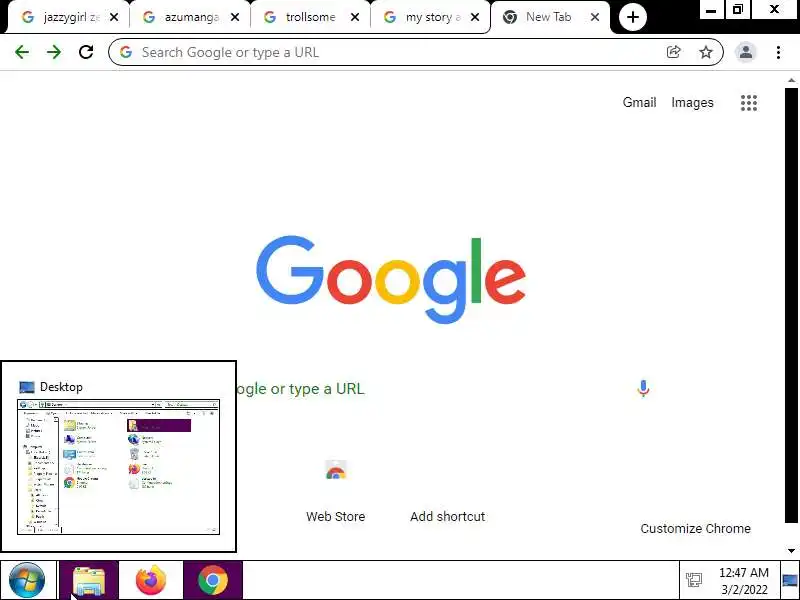Open Chrome three-dot menu

point(778,52)
